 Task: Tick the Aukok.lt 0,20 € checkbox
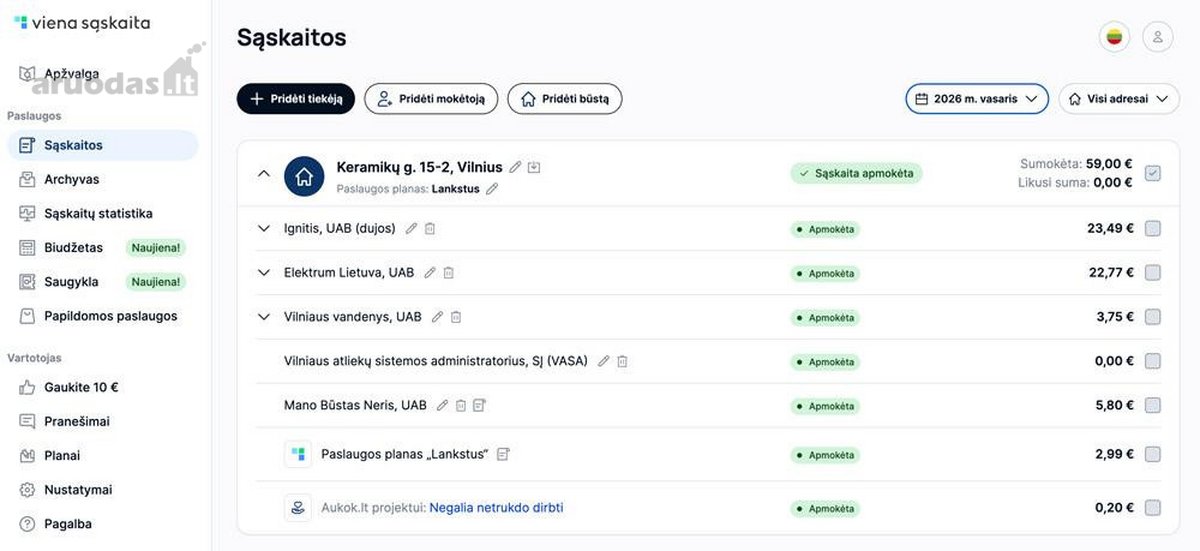pyautogui.click(x=1152, y=508)
